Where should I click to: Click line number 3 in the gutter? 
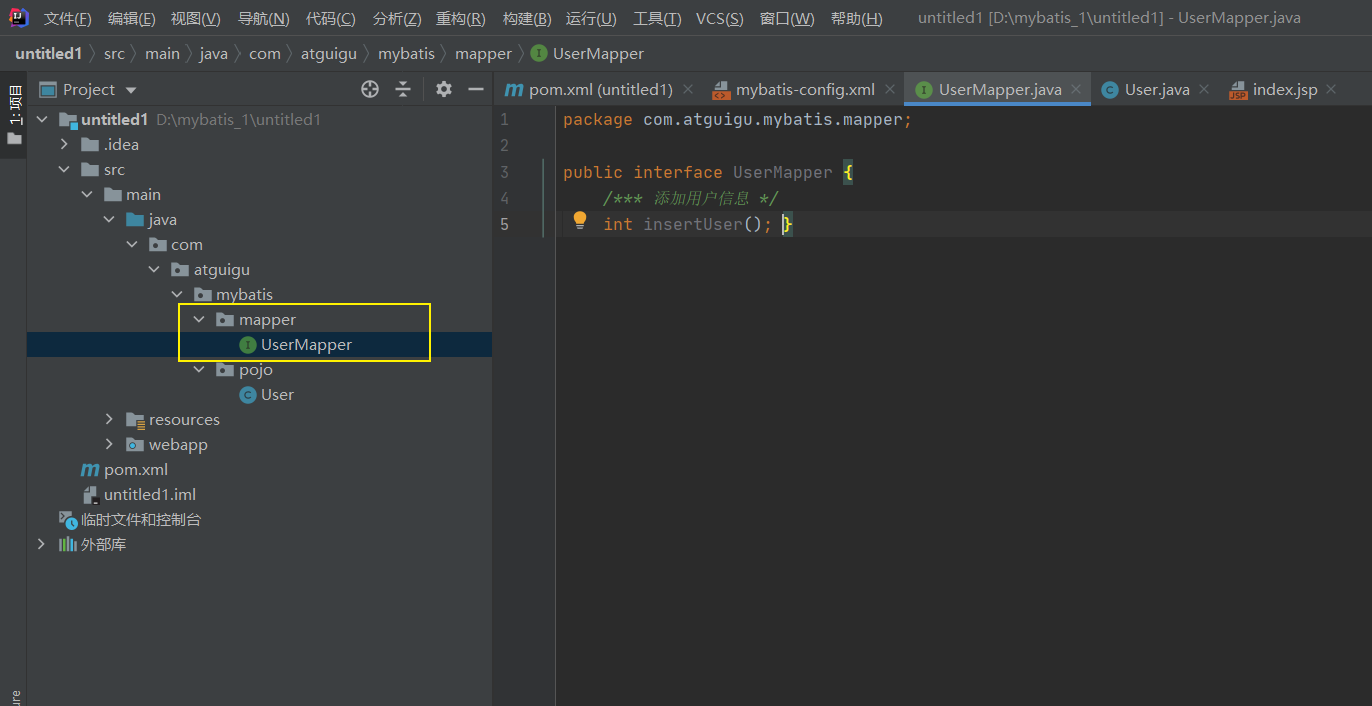coord(505,172)
